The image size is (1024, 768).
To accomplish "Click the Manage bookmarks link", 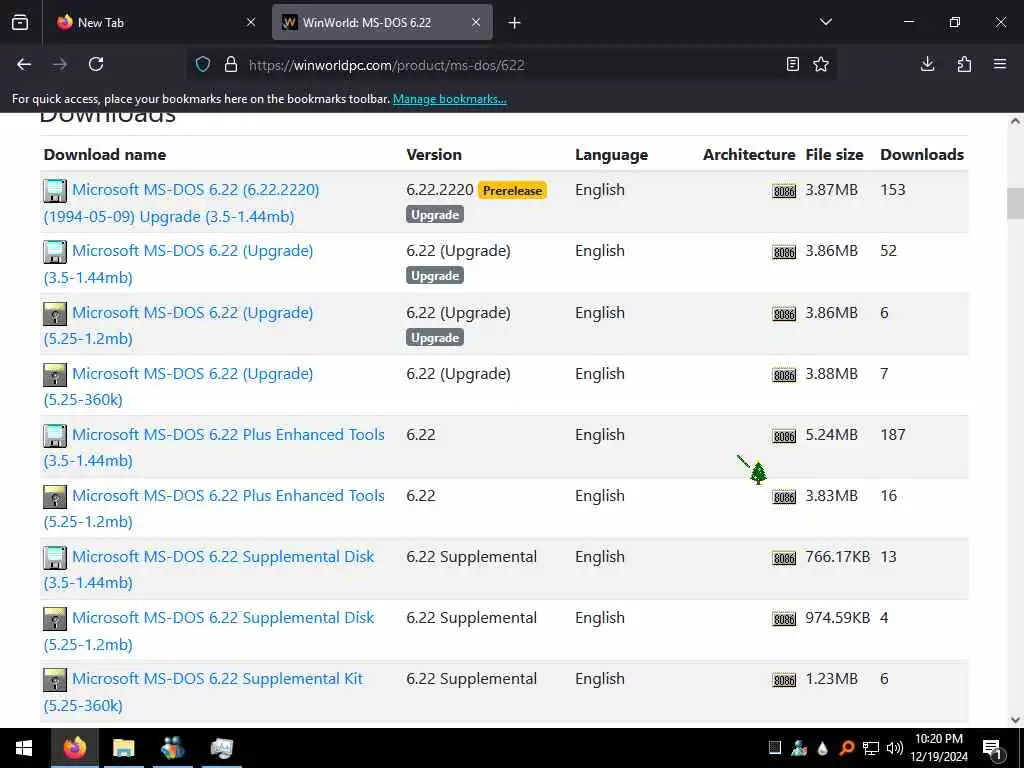I will point(449,99).
